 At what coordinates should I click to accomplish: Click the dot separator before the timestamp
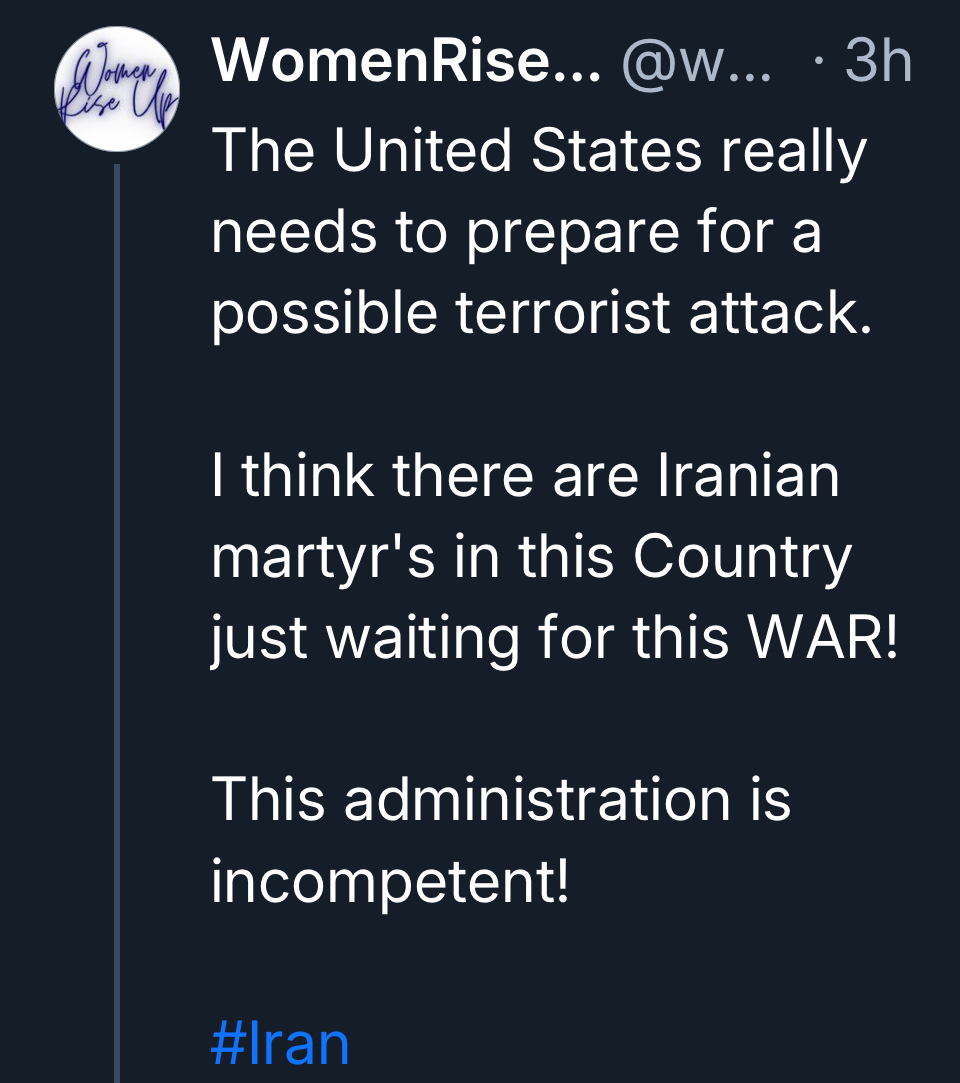coord(820,65)
